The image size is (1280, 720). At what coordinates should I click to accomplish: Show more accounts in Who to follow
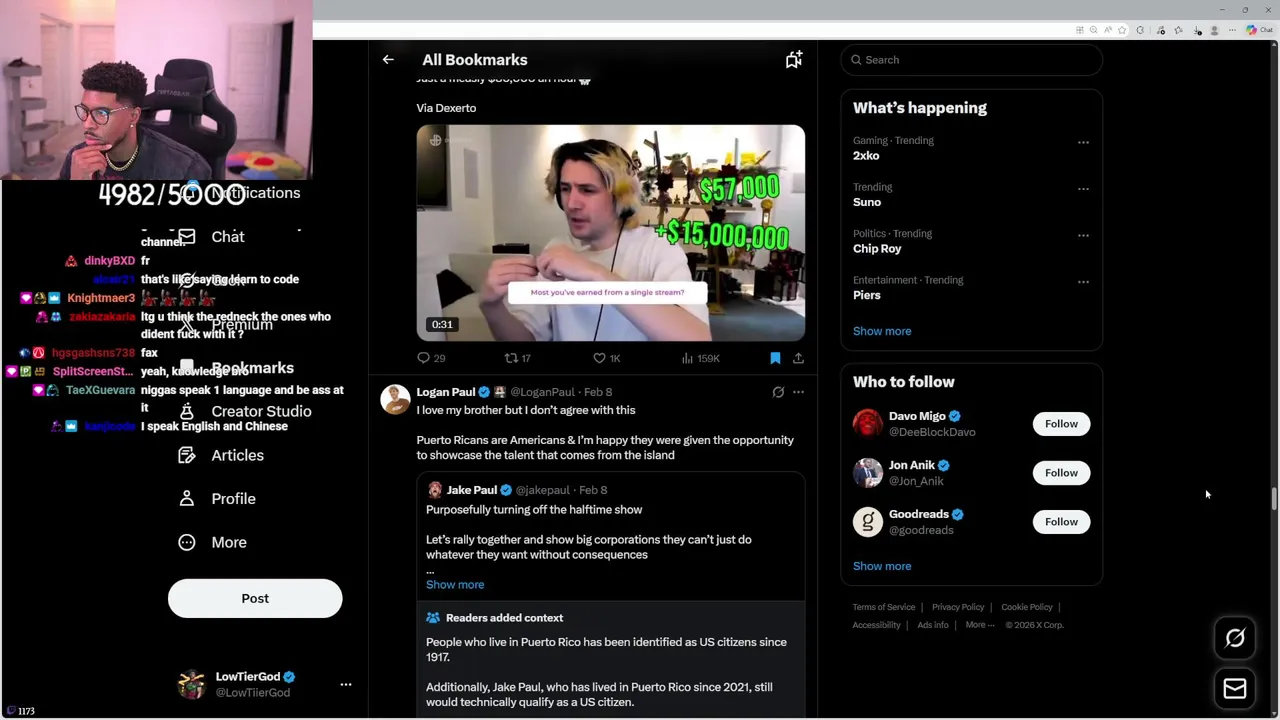click(x=882, y=566)
